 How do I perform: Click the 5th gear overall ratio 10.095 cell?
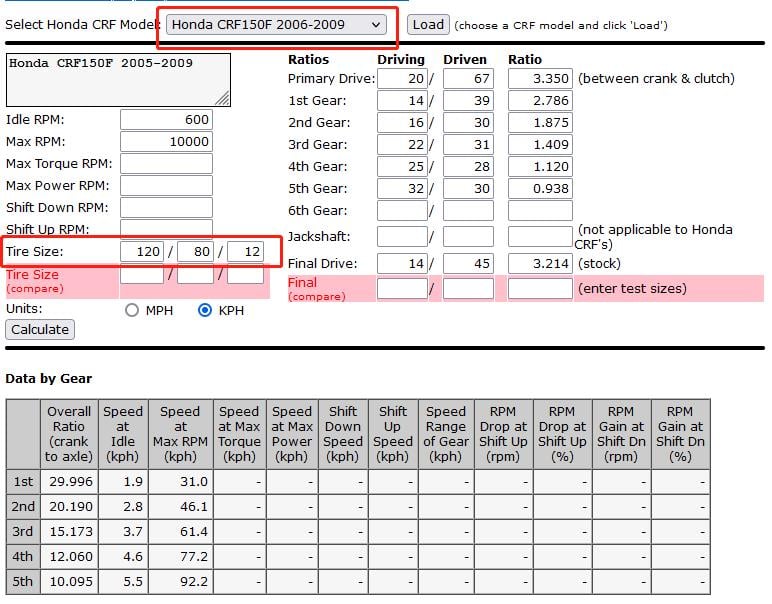tap(69, 581)
